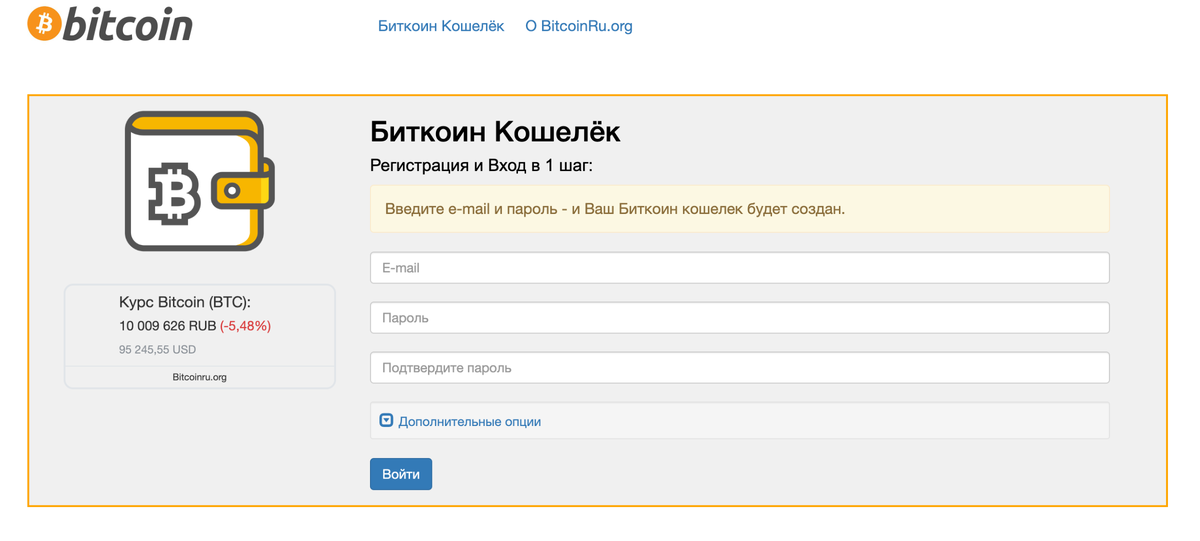Click the Дополнительные опции link text
This screenshot has height=541, width=1200.
click(x=470, y=422)
